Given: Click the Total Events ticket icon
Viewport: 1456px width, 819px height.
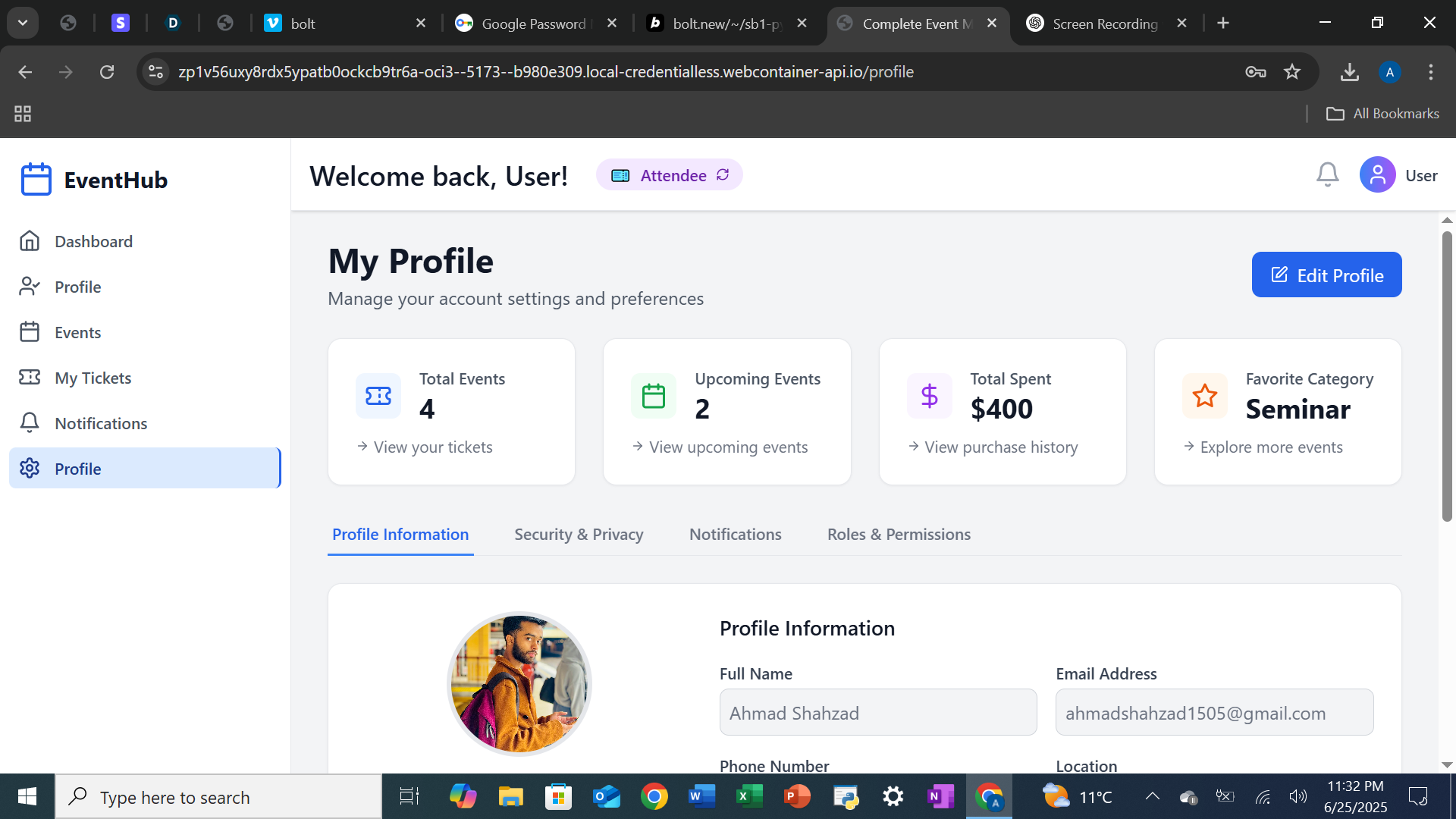Looking at the screenshot, I should tap(378, 396).
